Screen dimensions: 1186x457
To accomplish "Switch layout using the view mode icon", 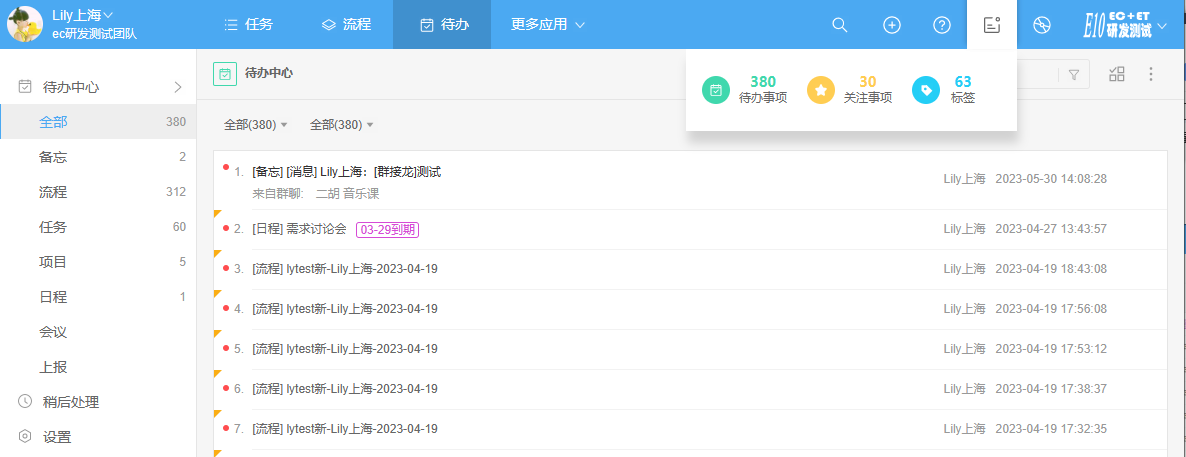I will coord(1117,74).
